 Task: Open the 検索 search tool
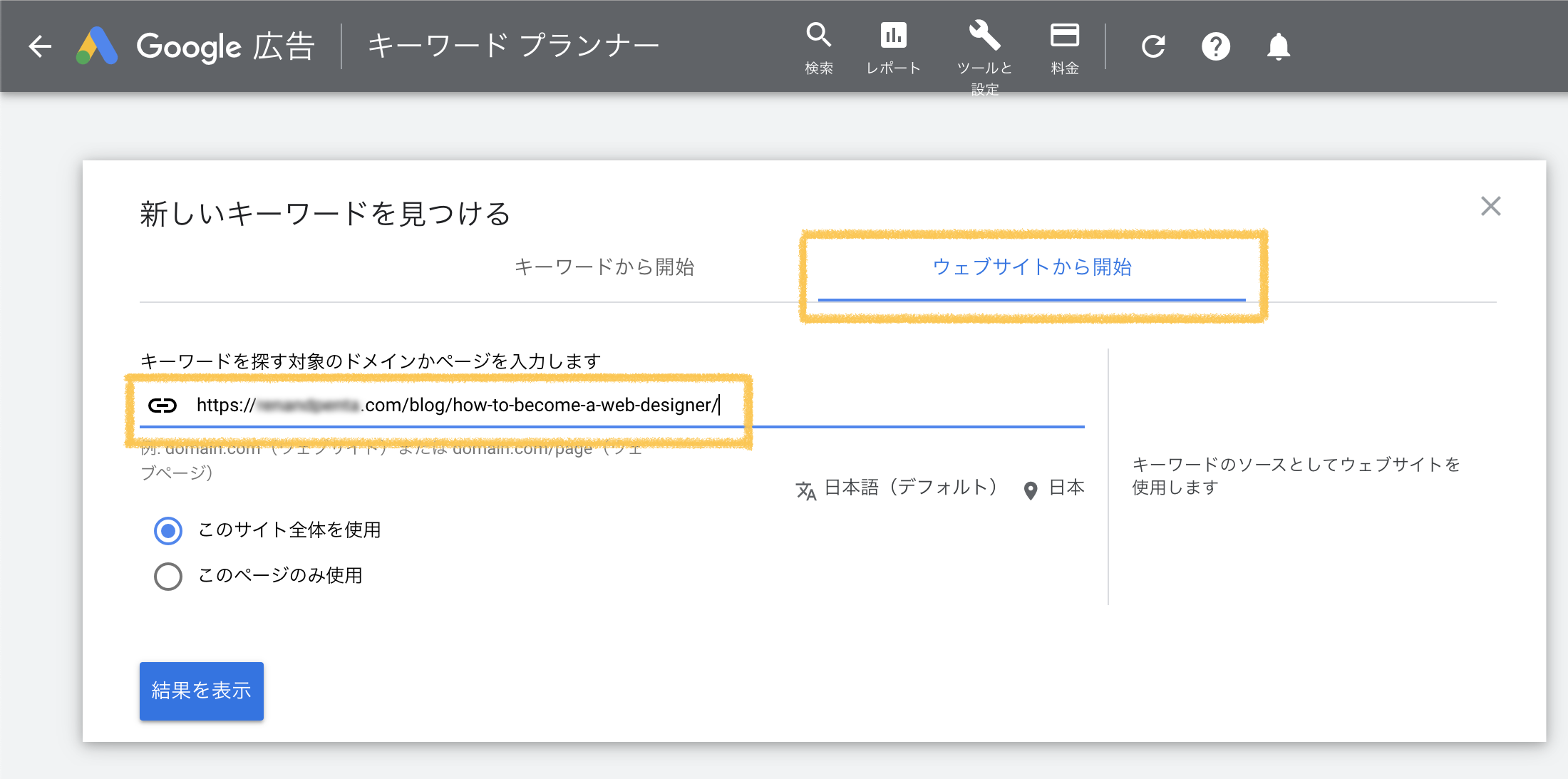819,48
